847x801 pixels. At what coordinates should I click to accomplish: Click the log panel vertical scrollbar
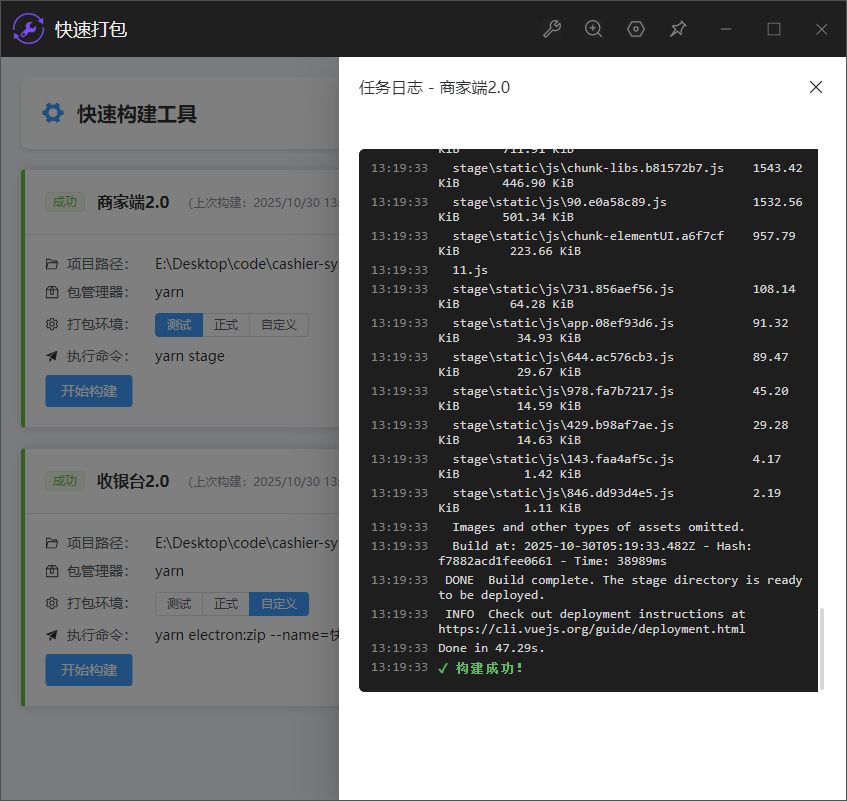821,648
